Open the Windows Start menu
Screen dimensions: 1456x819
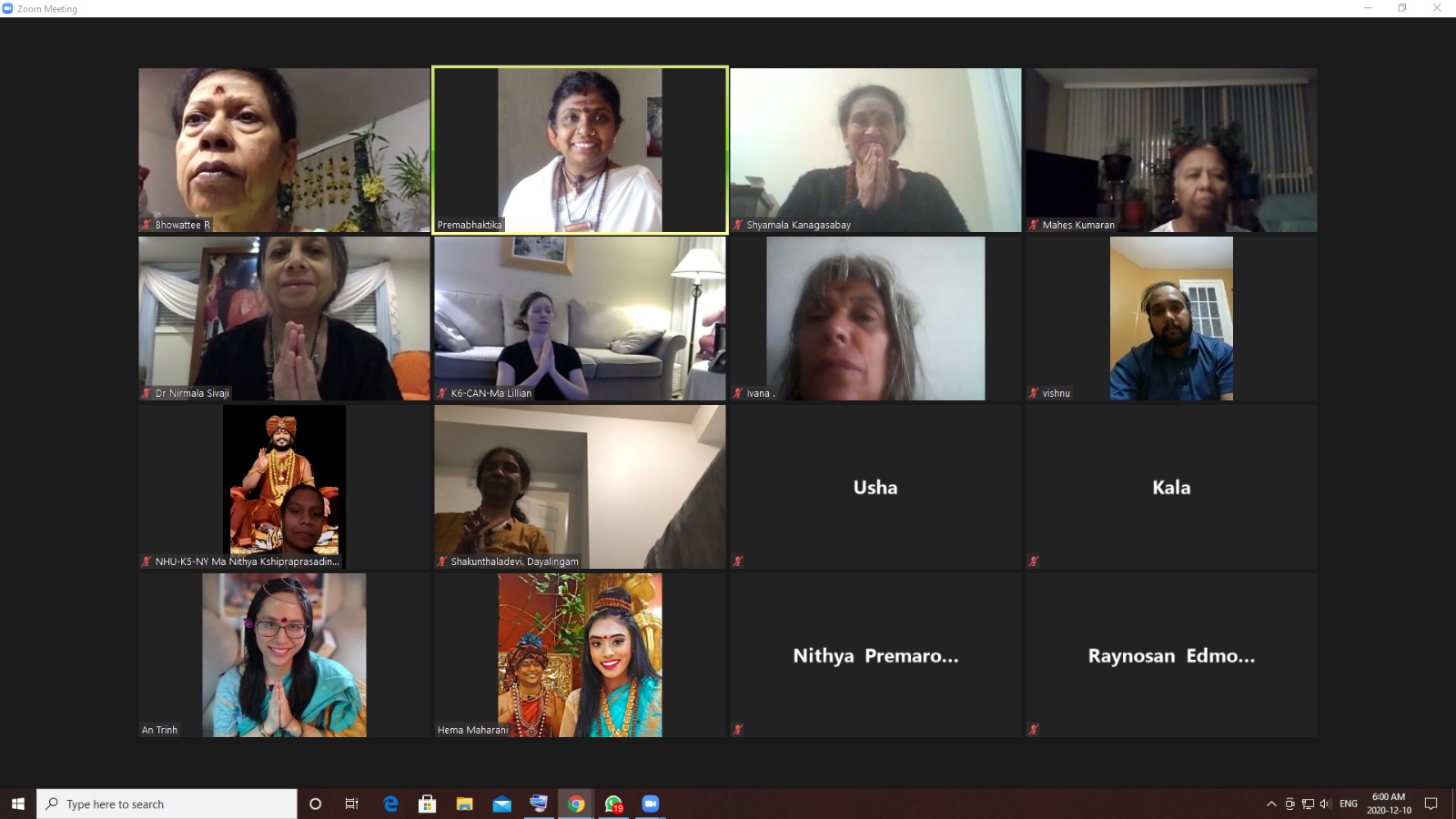[x=18, y=804]
